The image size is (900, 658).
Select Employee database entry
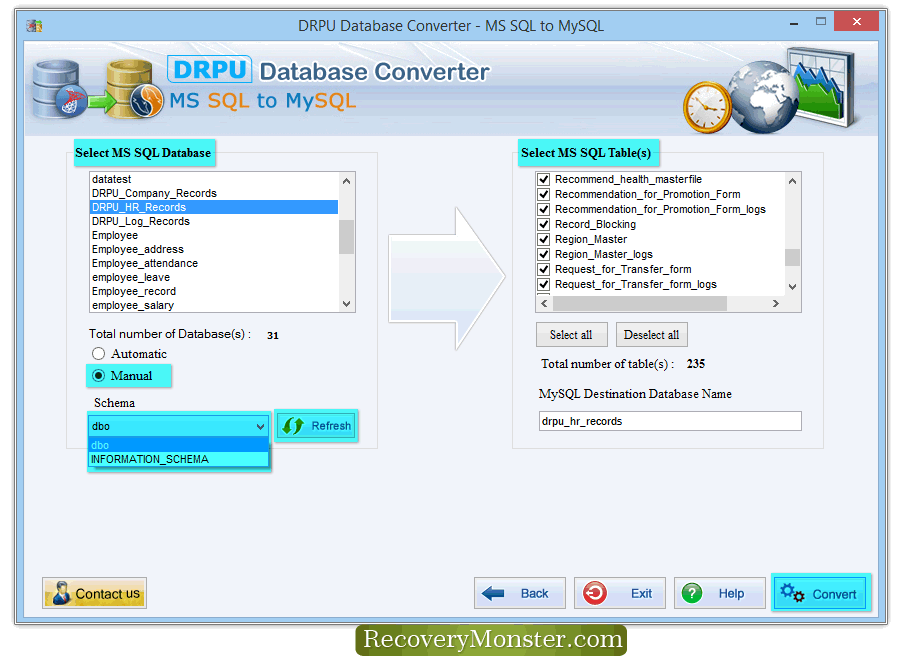coord(214,235)
